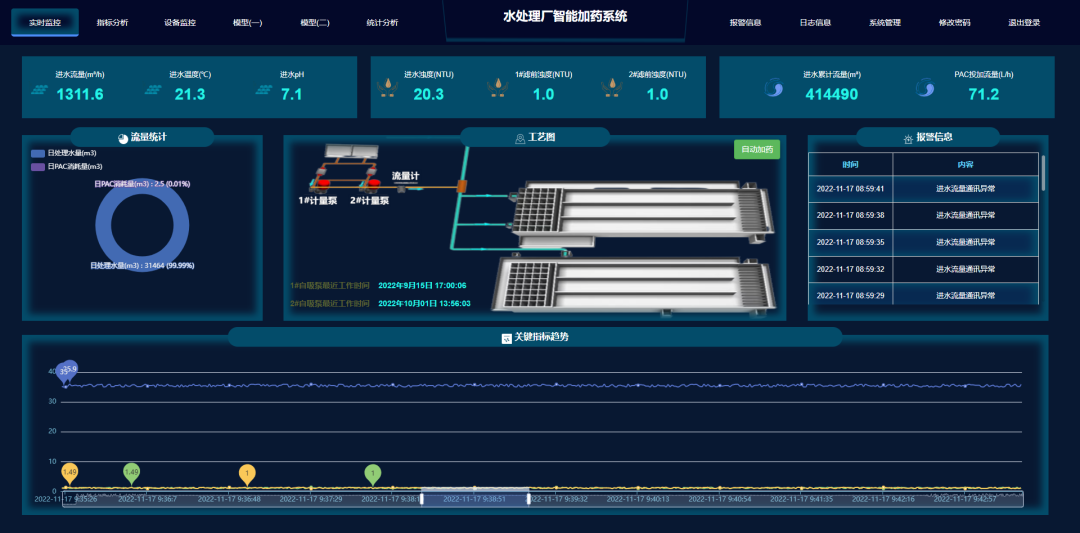Open the 修改密码 link
Image resolution: width=1080 pixels, height=533 pixels.
coord(954,22)
